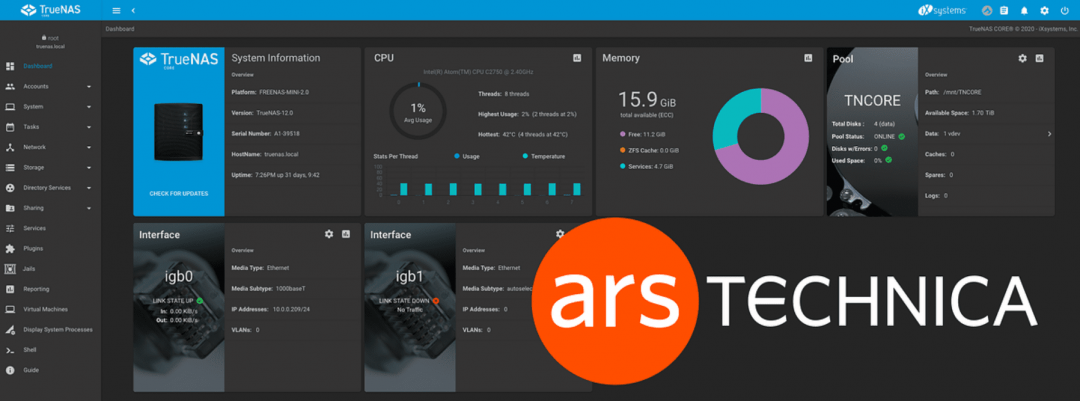Click the CPU average usage gauge
Viewport: 1080px width, 401px height.
tap(418, 111)
